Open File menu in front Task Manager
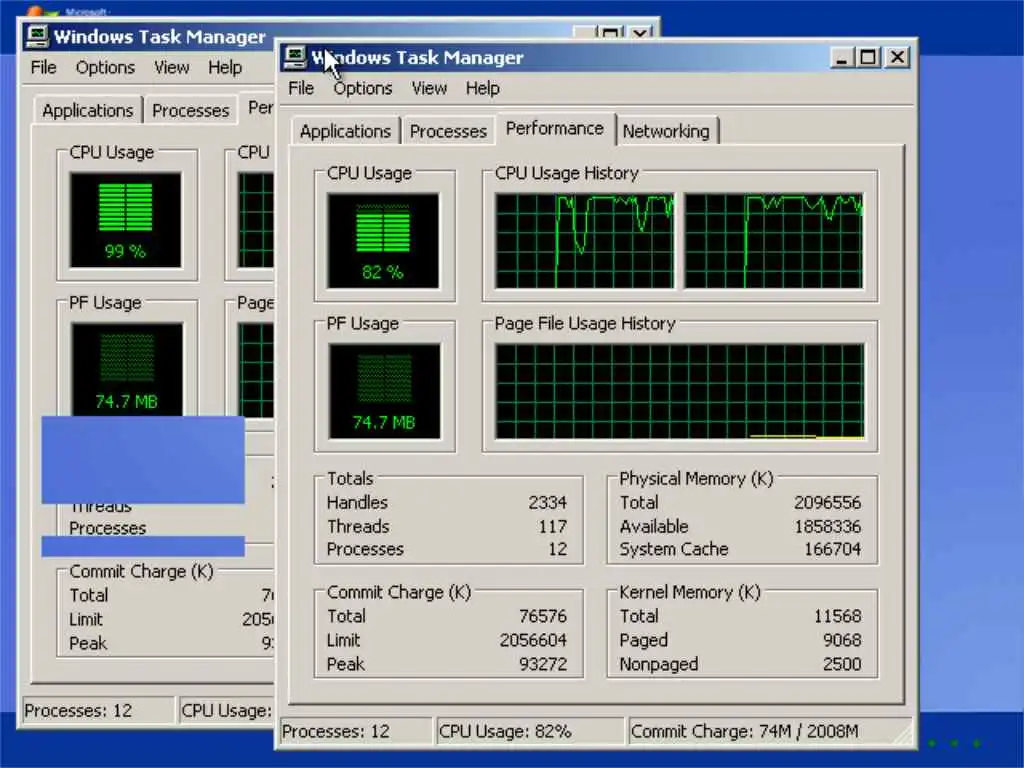The image size is (1024, 768). [x=301, y=88]
